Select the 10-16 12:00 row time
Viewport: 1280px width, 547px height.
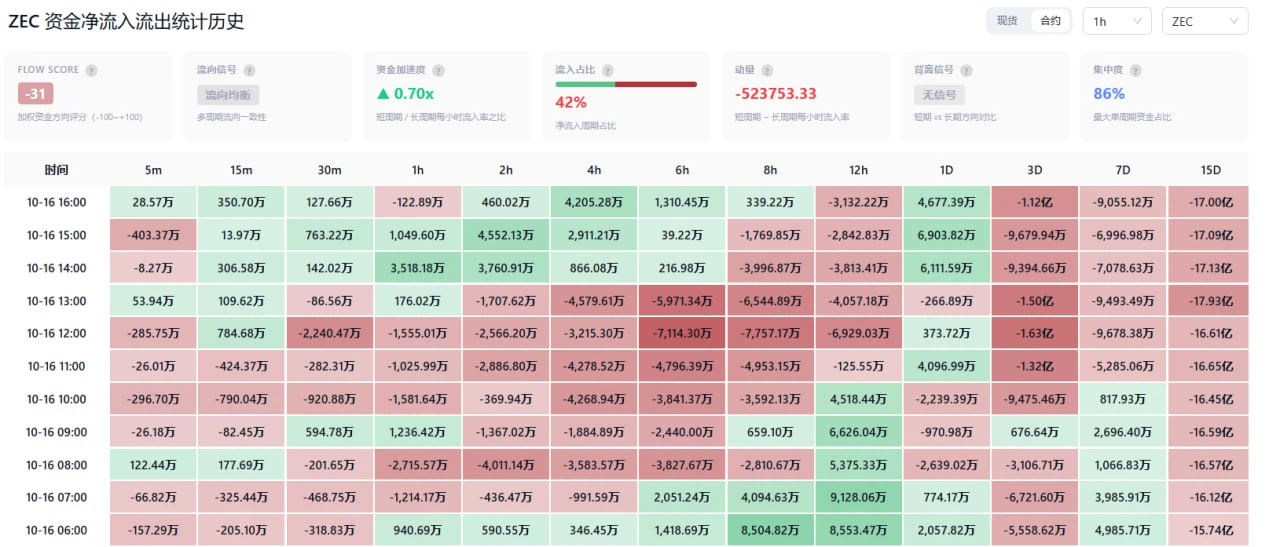click(x=57, y=334)
